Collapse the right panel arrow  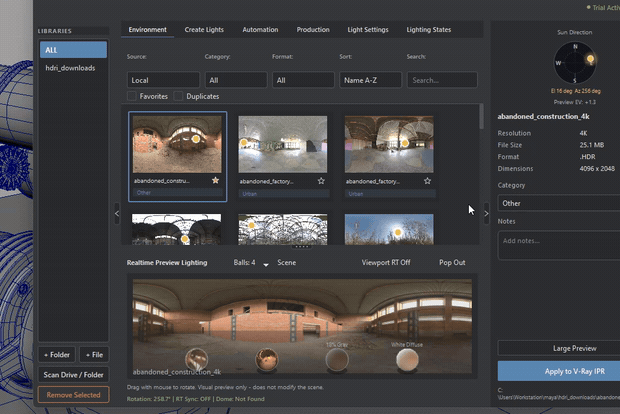[x=486, y=214]
